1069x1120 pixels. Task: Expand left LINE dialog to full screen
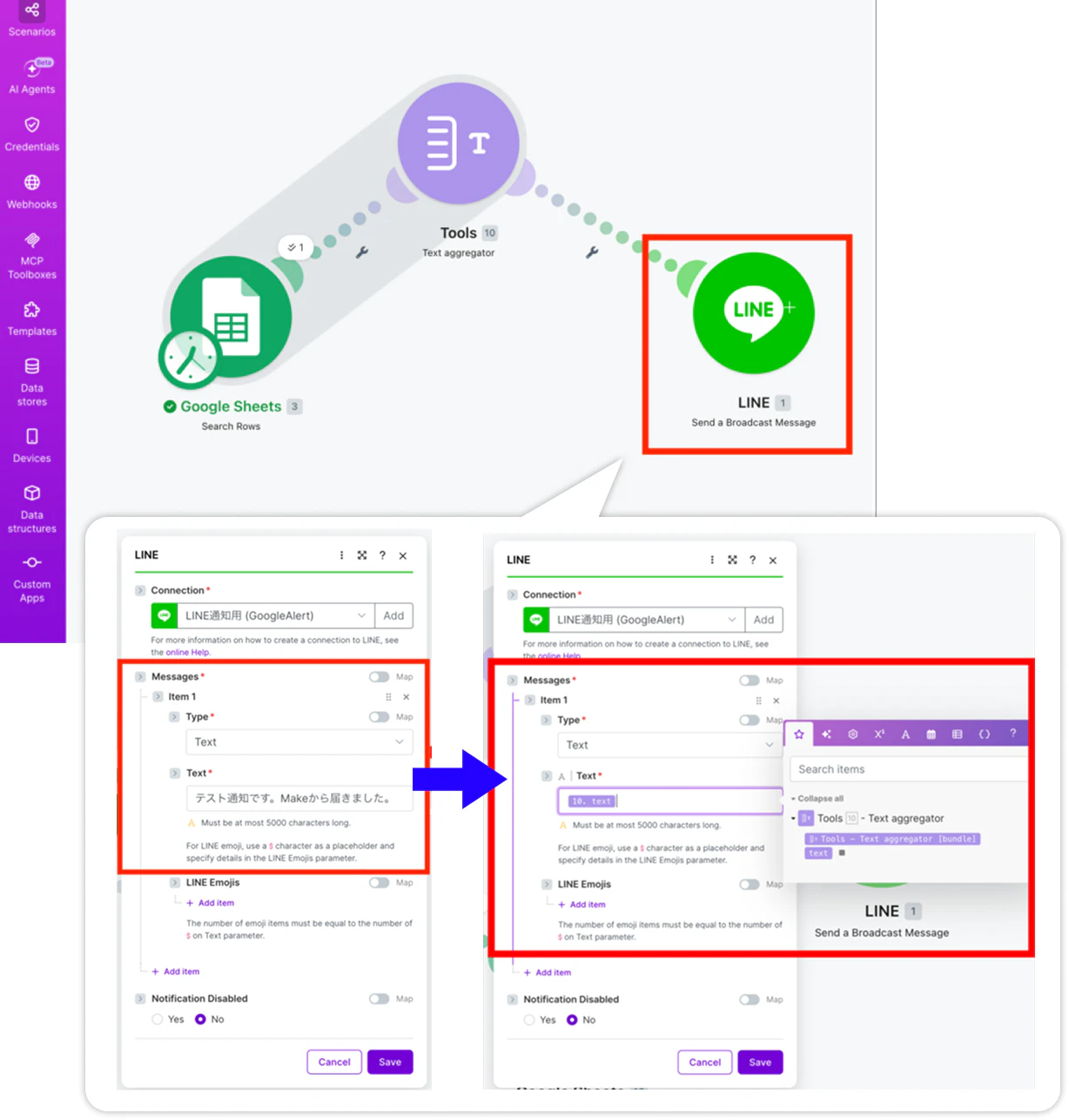(362, 555)
